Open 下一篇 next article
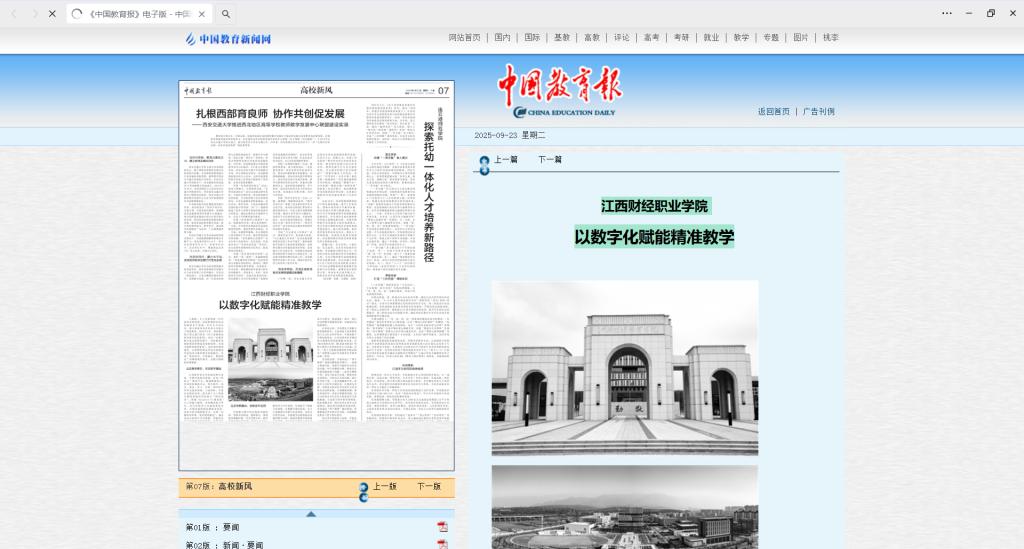The image size is (1024, 549). pos(550,160)
